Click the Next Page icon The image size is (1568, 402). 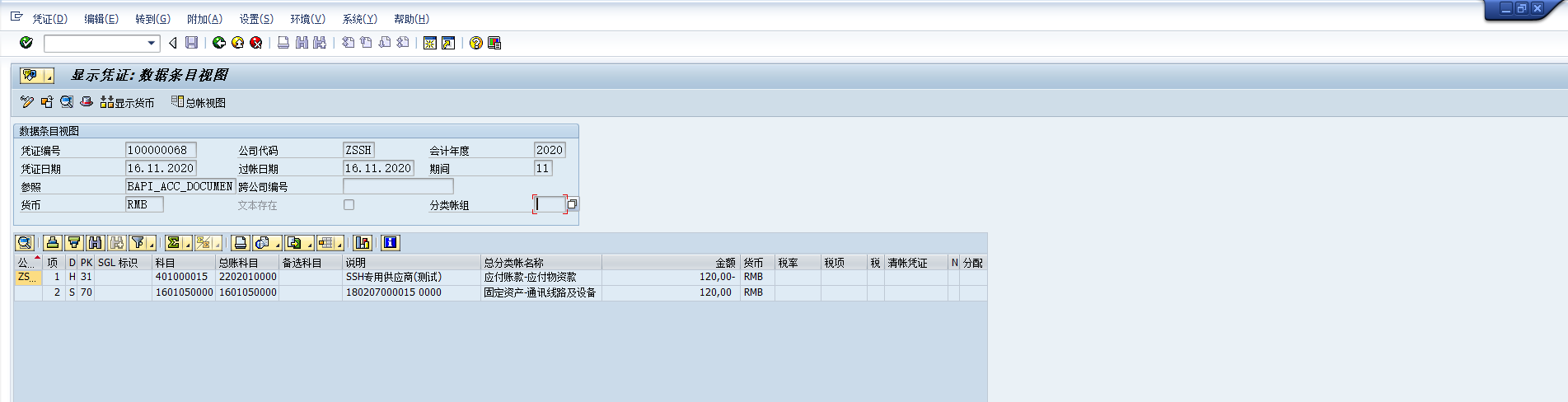[384, 43]
